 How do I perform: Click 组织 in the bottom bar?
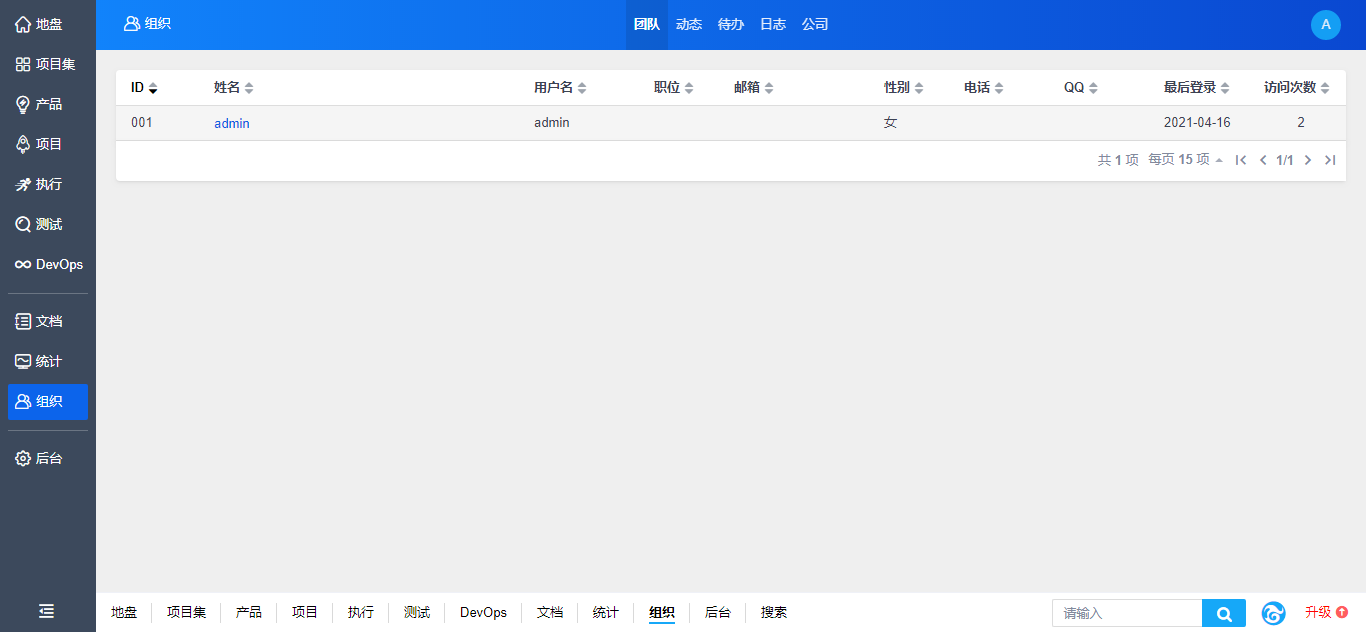point(662,612)
